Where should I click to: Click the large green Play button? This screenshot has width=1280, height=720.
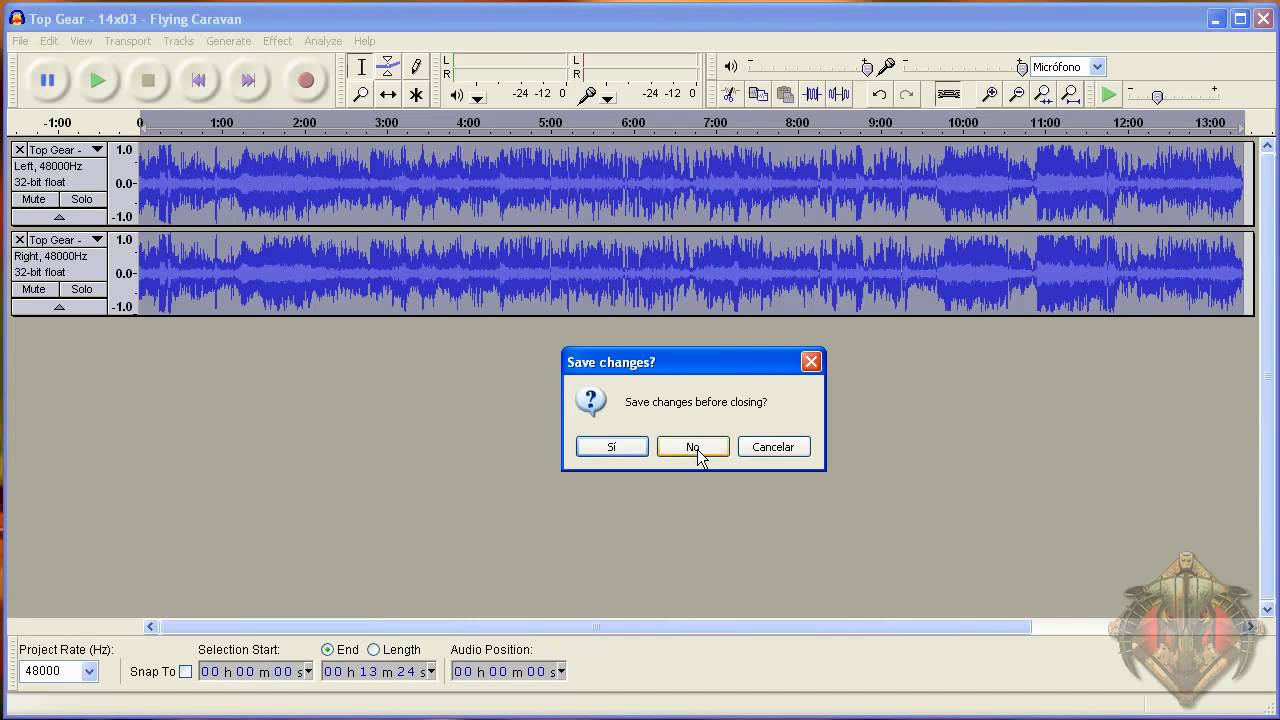(x=98, y=80)
